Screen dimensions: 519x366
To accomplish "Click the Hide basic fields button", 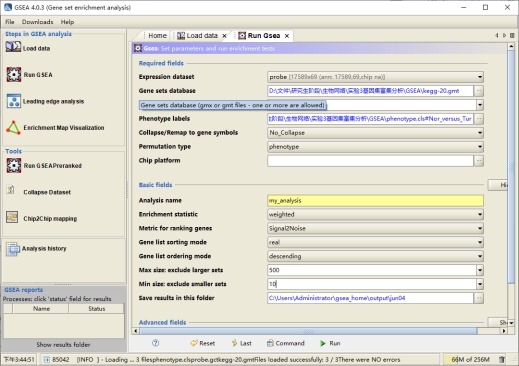I will pos(498,185).
